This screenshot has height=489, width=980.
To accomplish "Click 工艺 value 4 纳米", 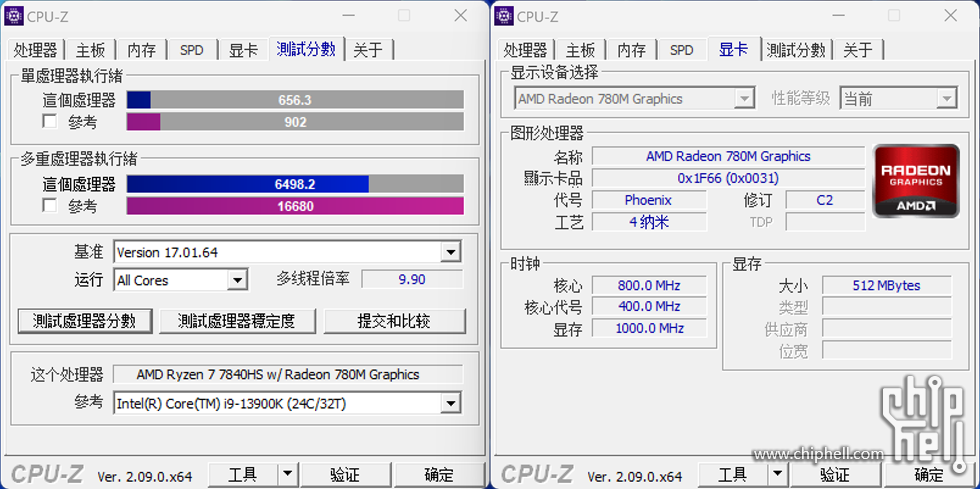I will (649, 221).
